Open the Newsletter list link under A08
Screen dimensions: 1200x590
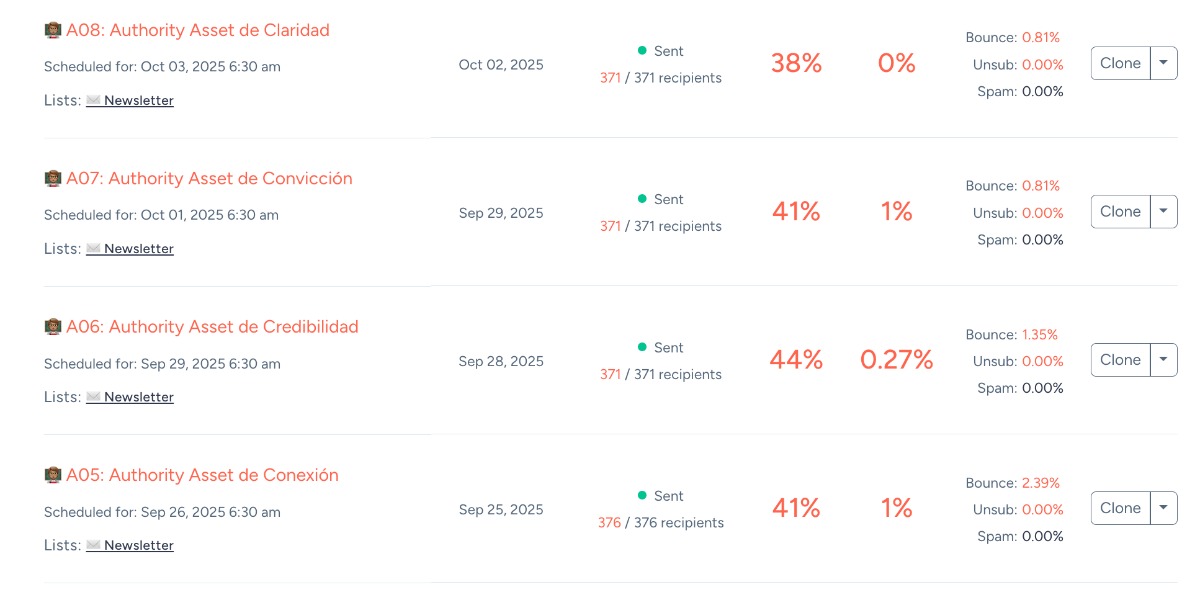point(138,100)
